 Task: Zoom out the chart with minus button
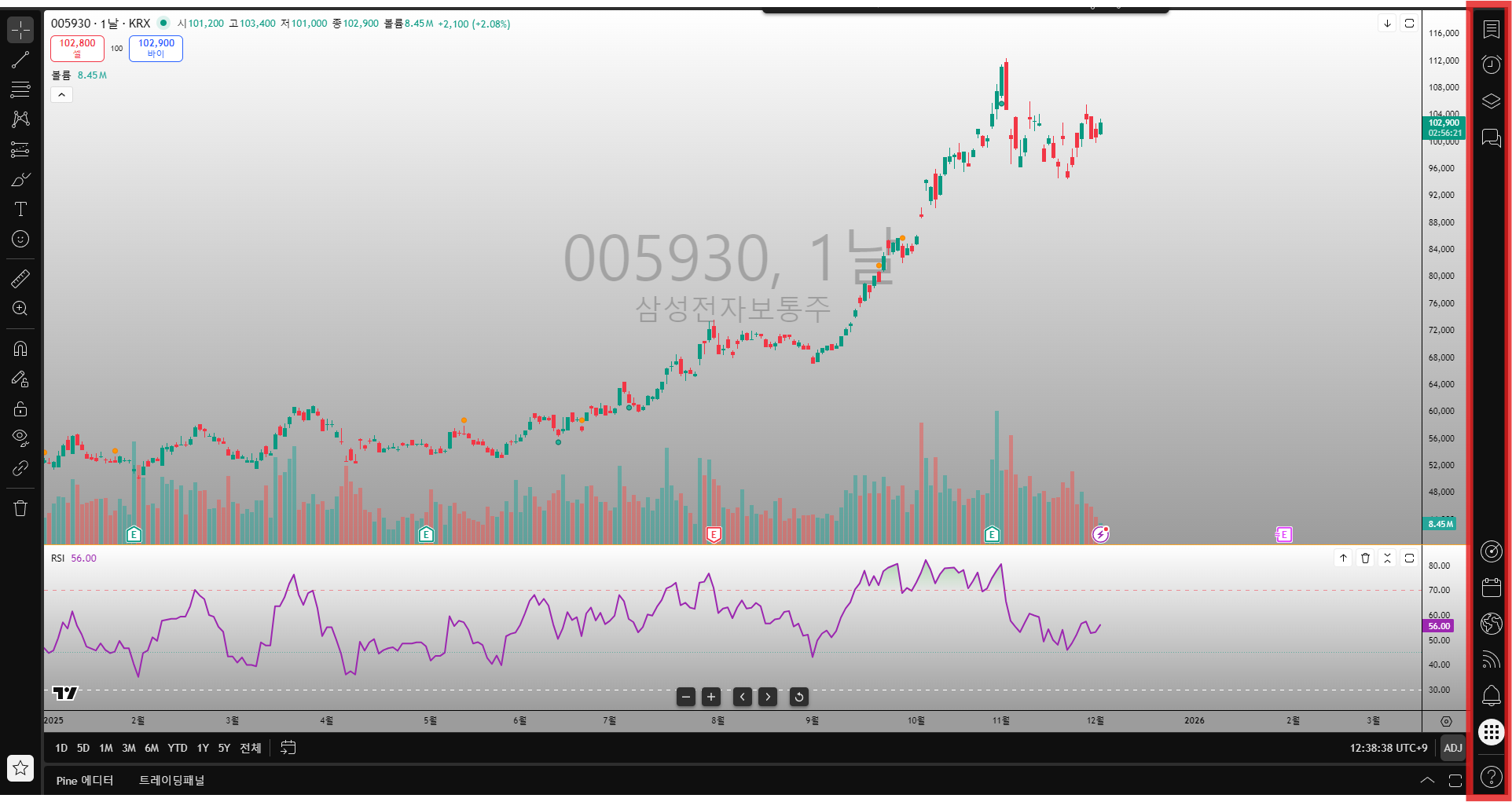(686, 697)
